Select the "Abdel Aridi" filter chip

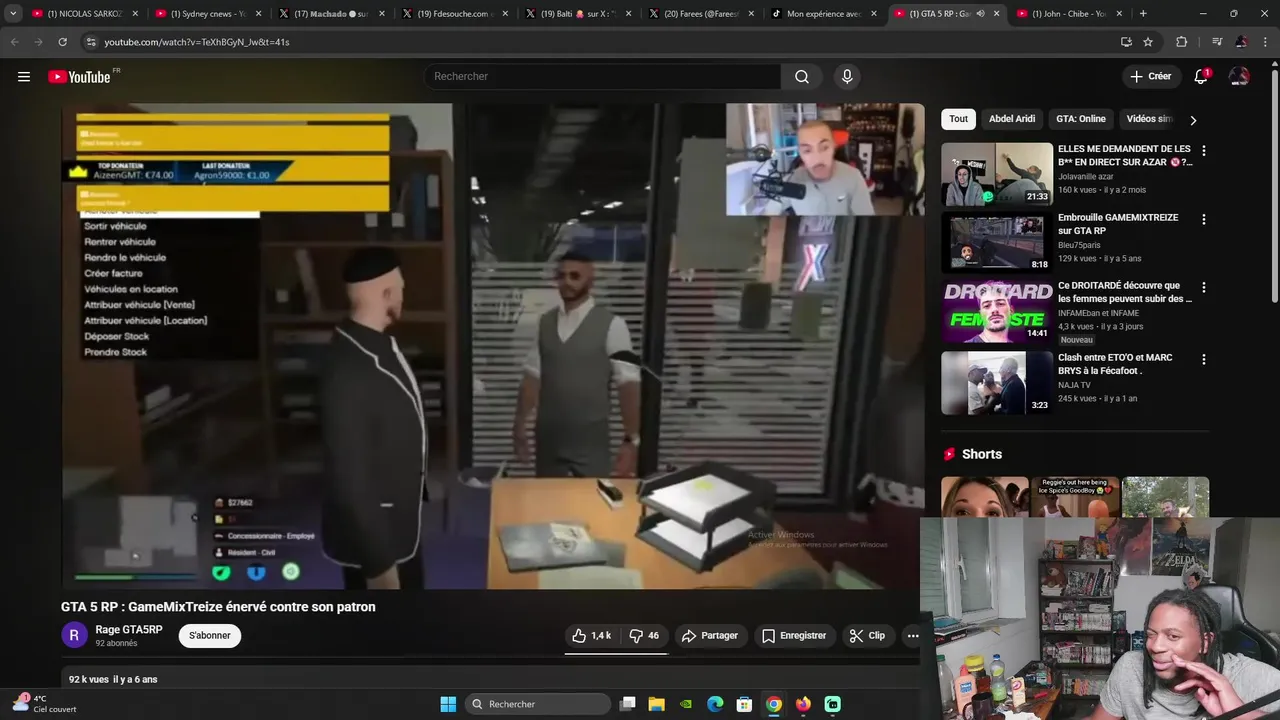coord(1012,119)
